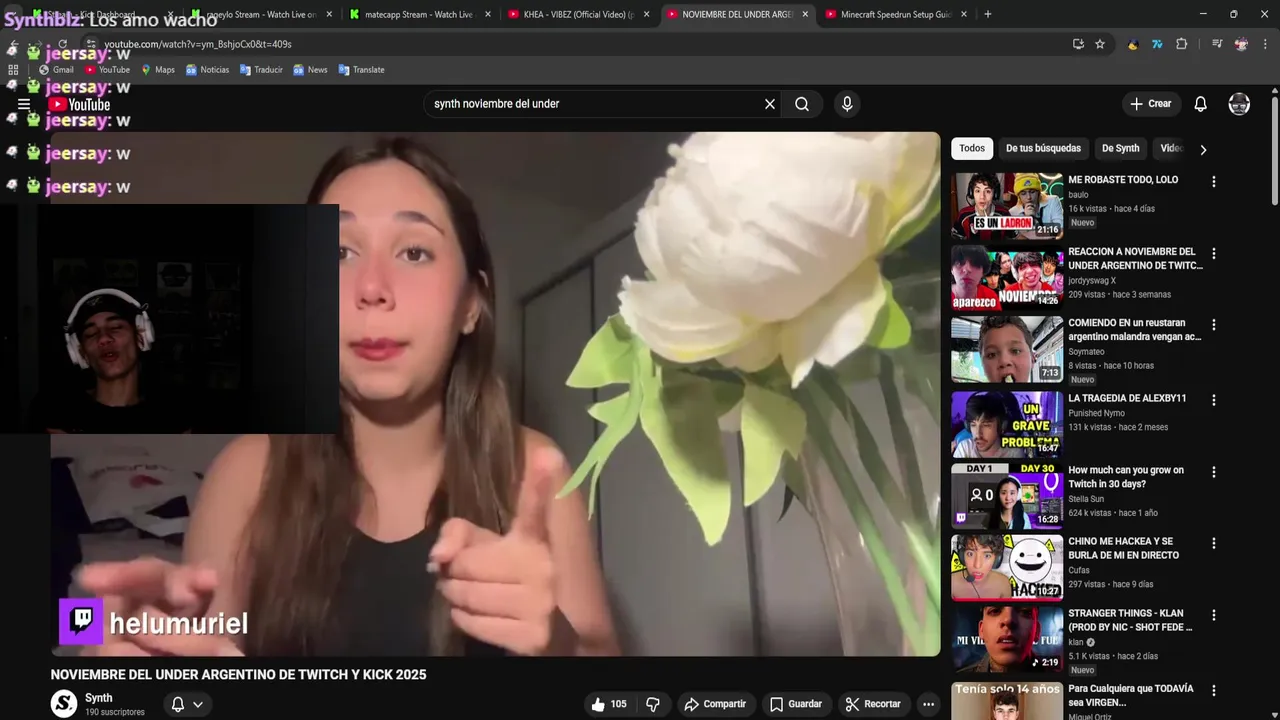1280x720 pixels.
Task: Switch to Minecraft Speedrun Setup Guide tab
Action: 895,14
